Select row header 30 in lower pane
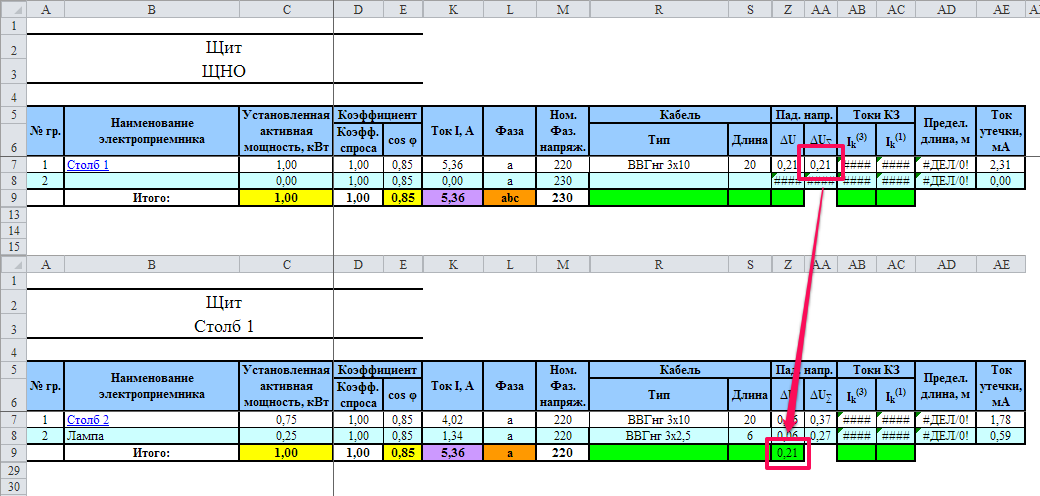Viewport: 1040px width, 496px height. point(13,487)
